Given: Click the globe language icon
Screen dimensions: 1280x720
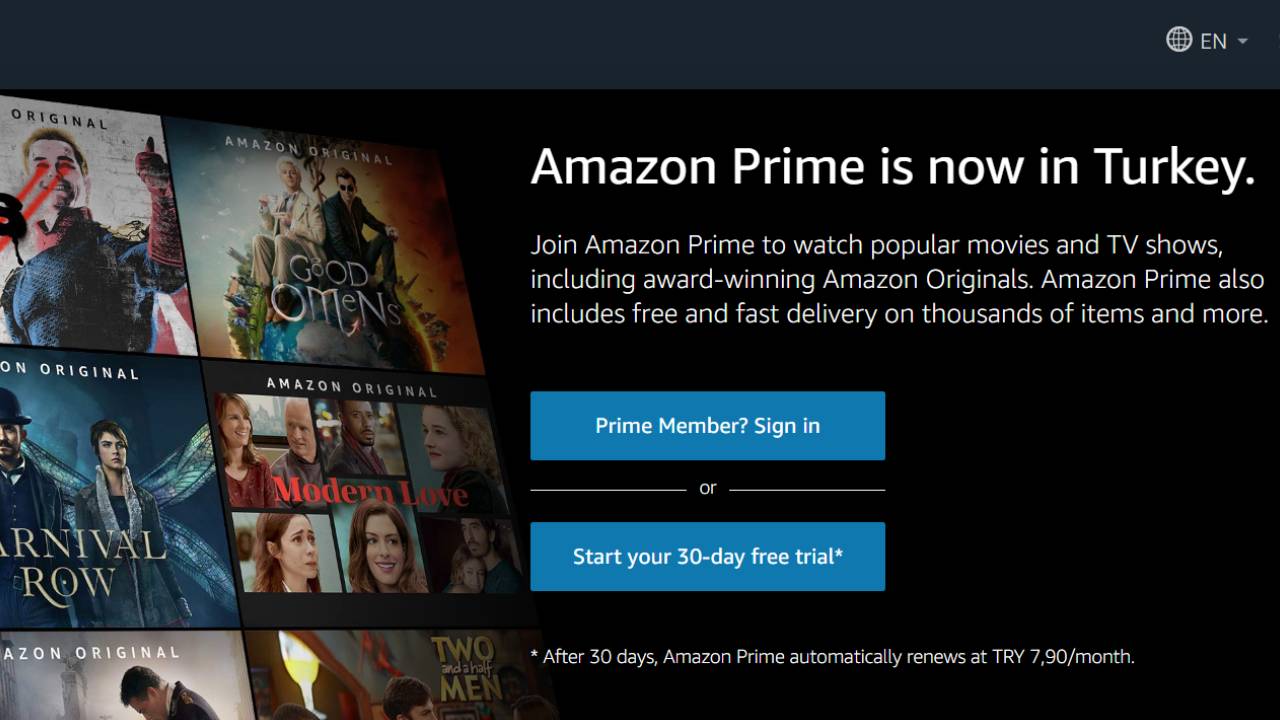Looking at the screenshot, I should click(x=1179, y=40).
